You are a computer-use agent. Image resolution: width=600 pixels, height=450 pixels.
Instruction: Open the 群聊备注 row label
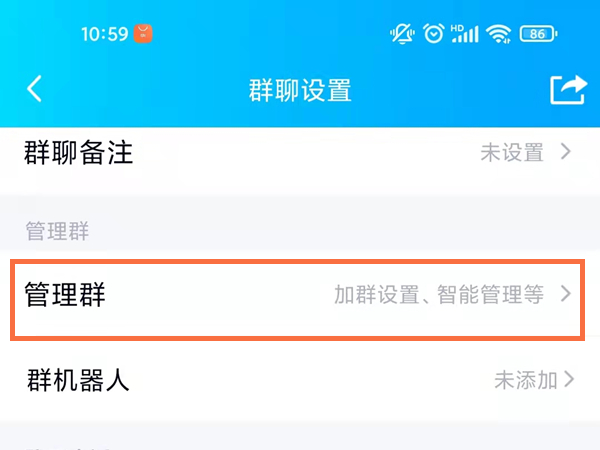[x=78, y=153]
